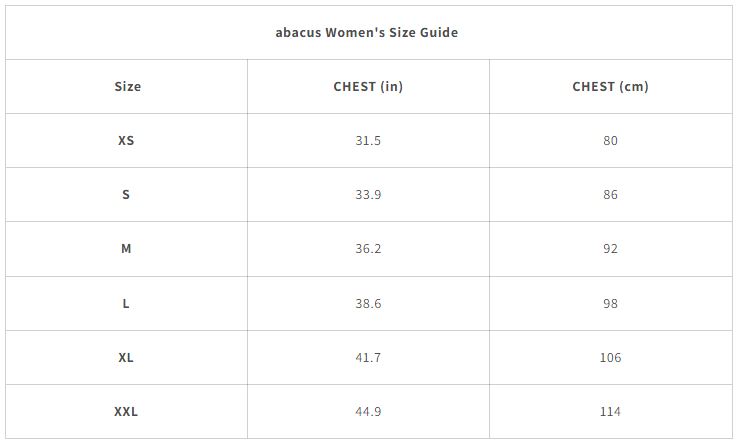Click the abacus Women's Size Guide title

pos(367,32)
